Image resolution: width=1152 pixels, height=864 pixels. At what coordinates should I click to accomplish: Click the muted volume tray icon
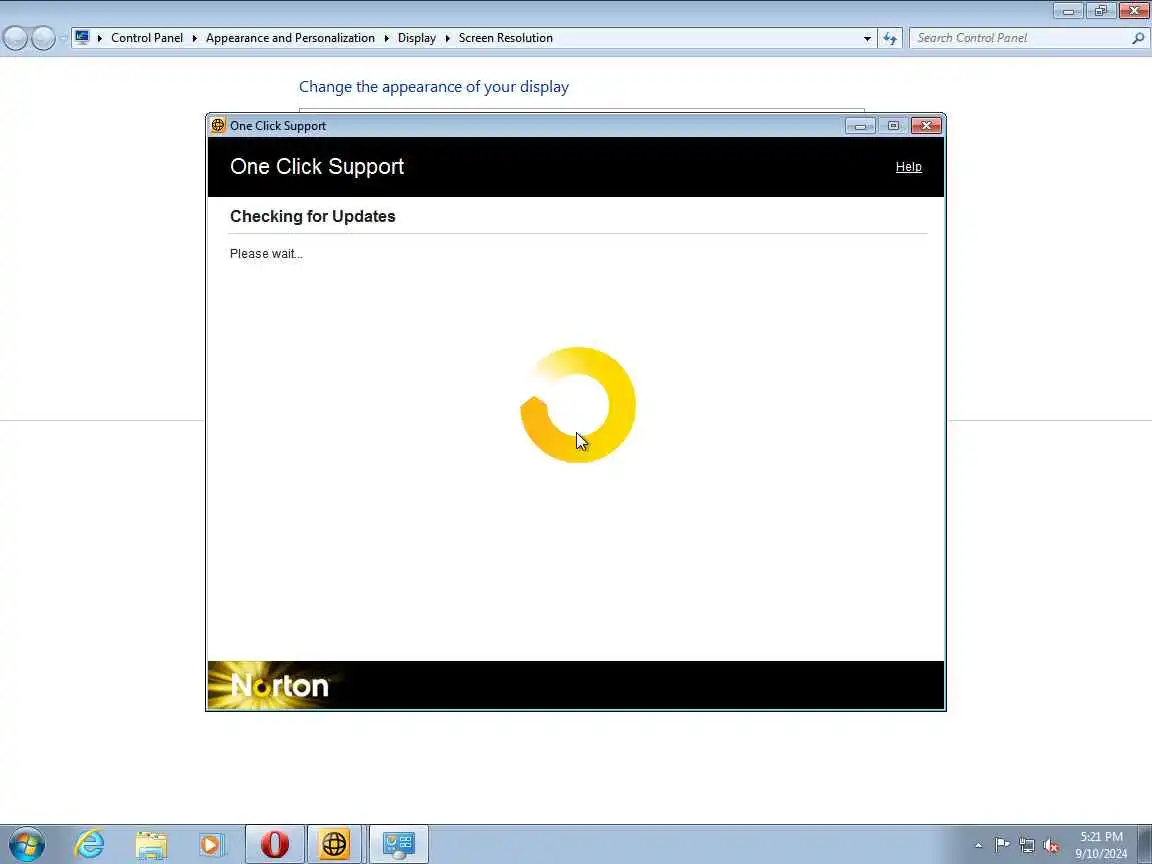coord(1051,846)
